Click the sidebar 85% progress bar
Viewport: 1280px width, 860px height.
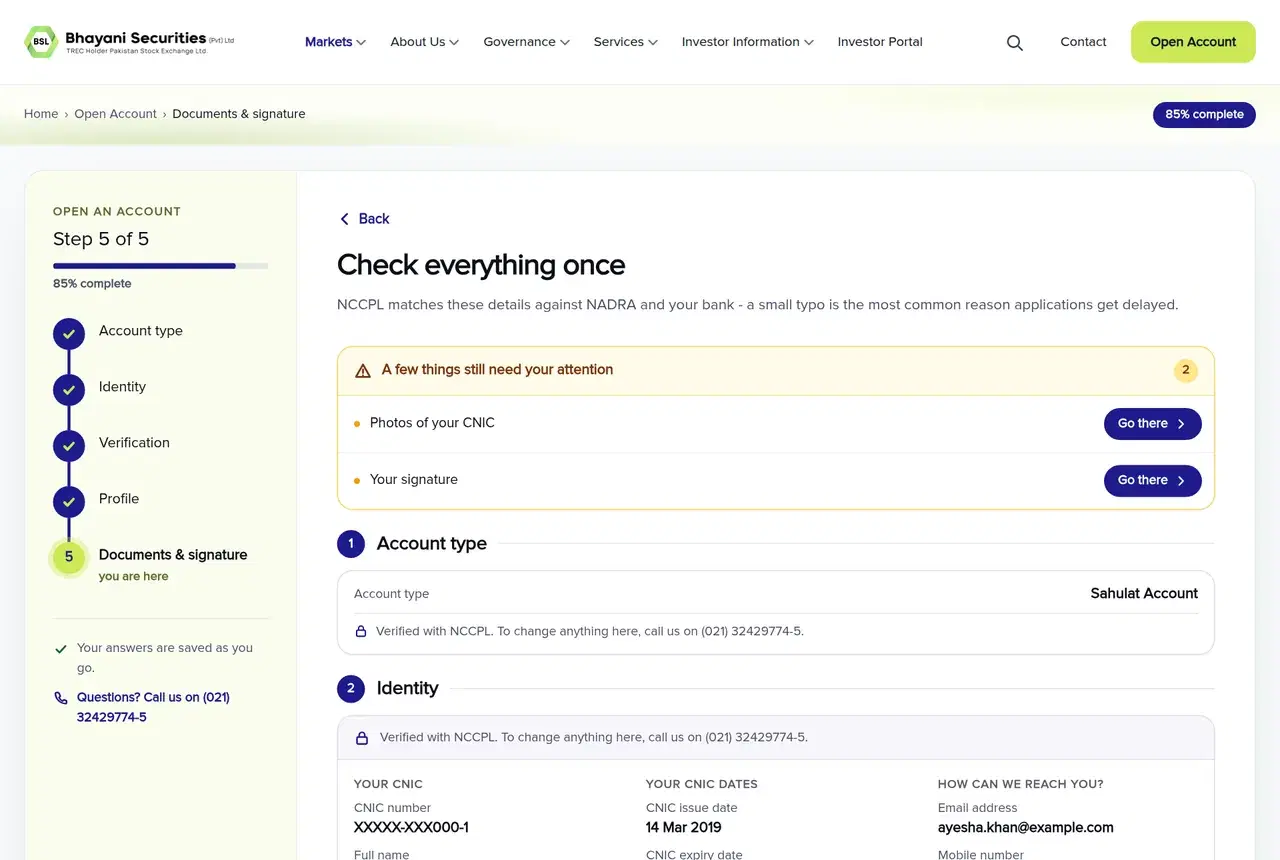(160, 266)
